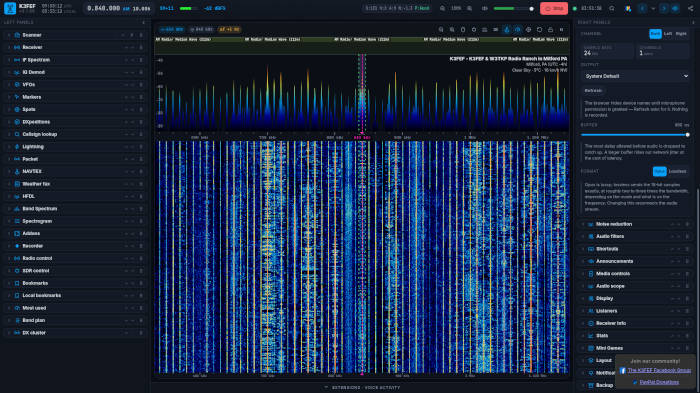
Task: Open the Announcements panel
Action: (636, 261)
